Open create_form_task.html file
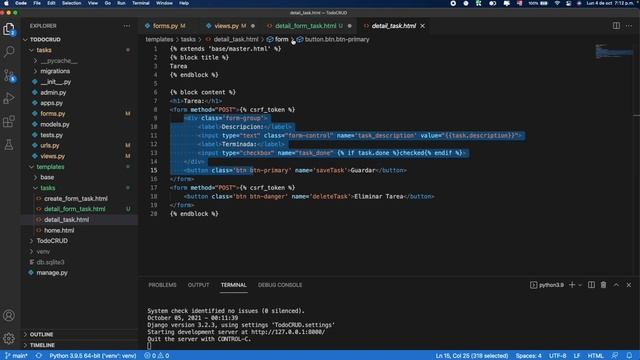The width and height of the screenshot is (640, 360). point(76,199)
